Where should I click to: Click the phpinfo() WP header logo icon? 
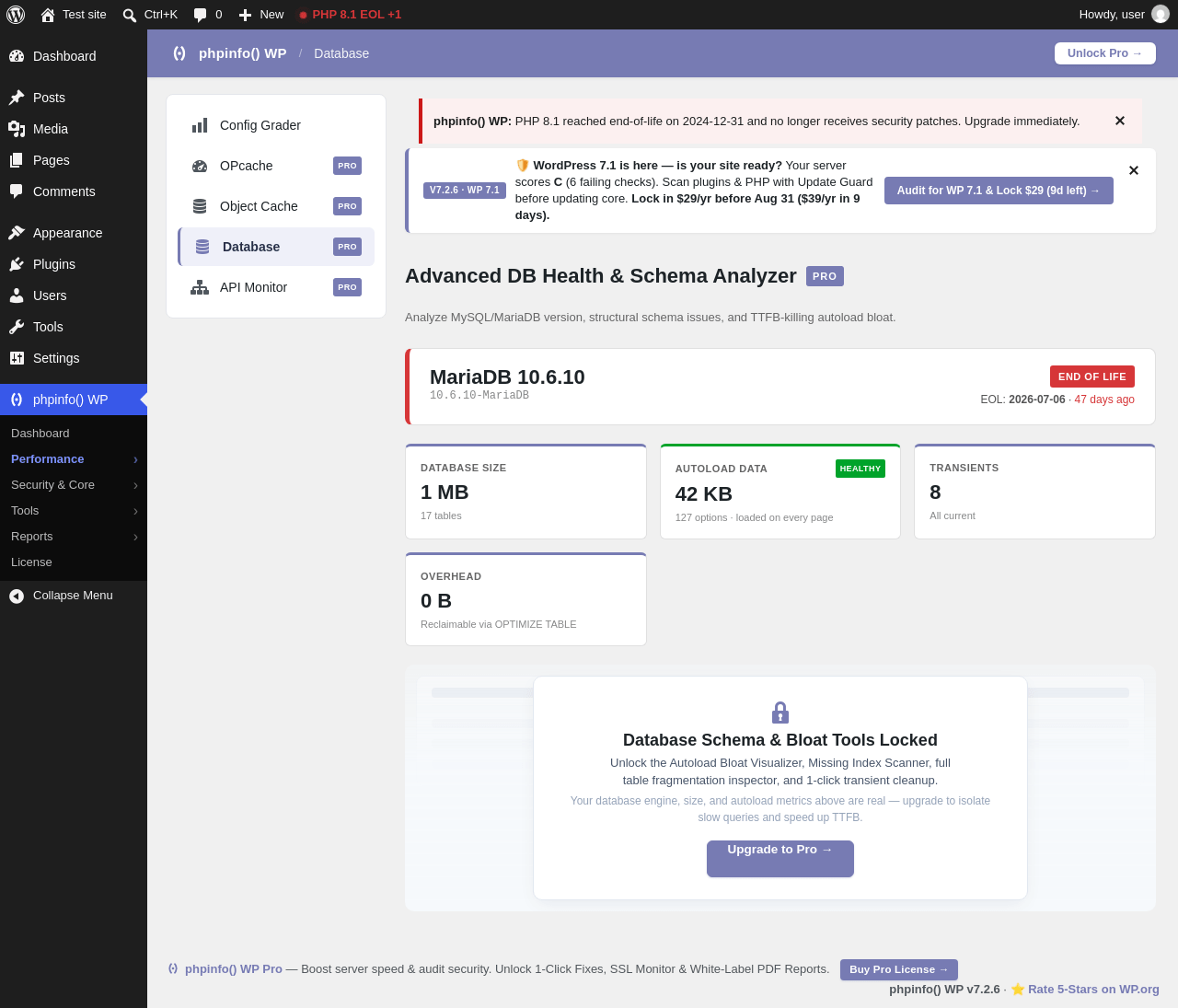[x=179, y=53]
